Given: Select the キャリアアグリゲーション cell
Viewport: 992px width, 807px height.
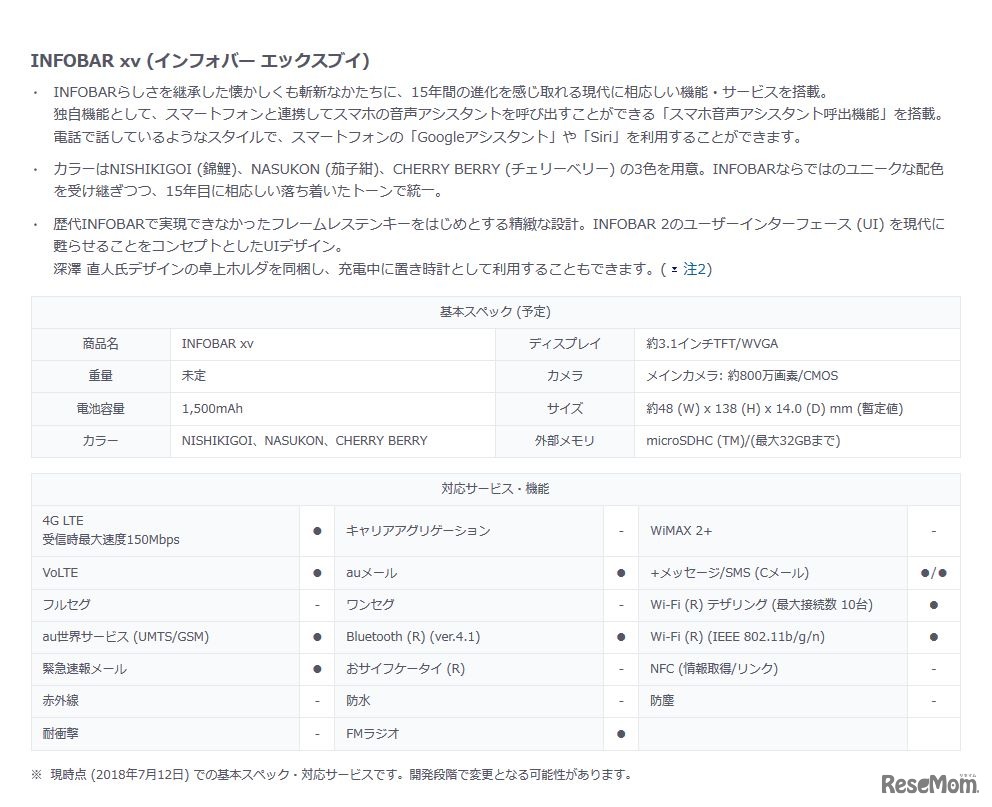Looking at the screenshot, I should tap(469, 531).
